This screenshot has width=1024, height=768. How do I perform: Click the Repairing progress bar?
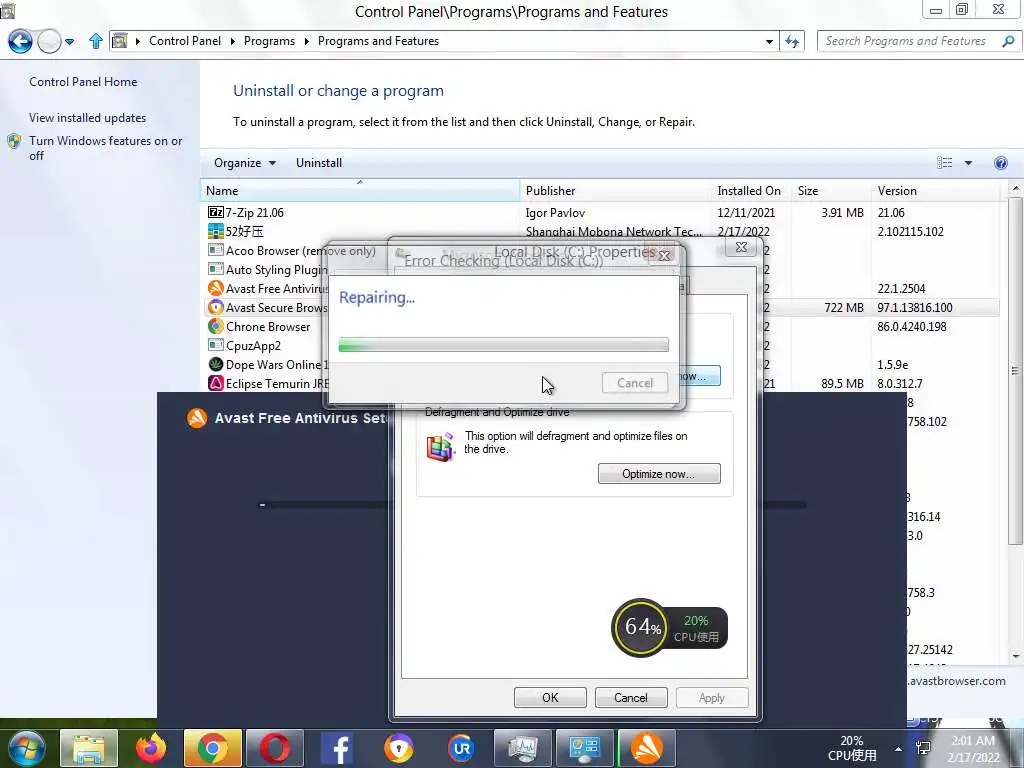(504, 345)
